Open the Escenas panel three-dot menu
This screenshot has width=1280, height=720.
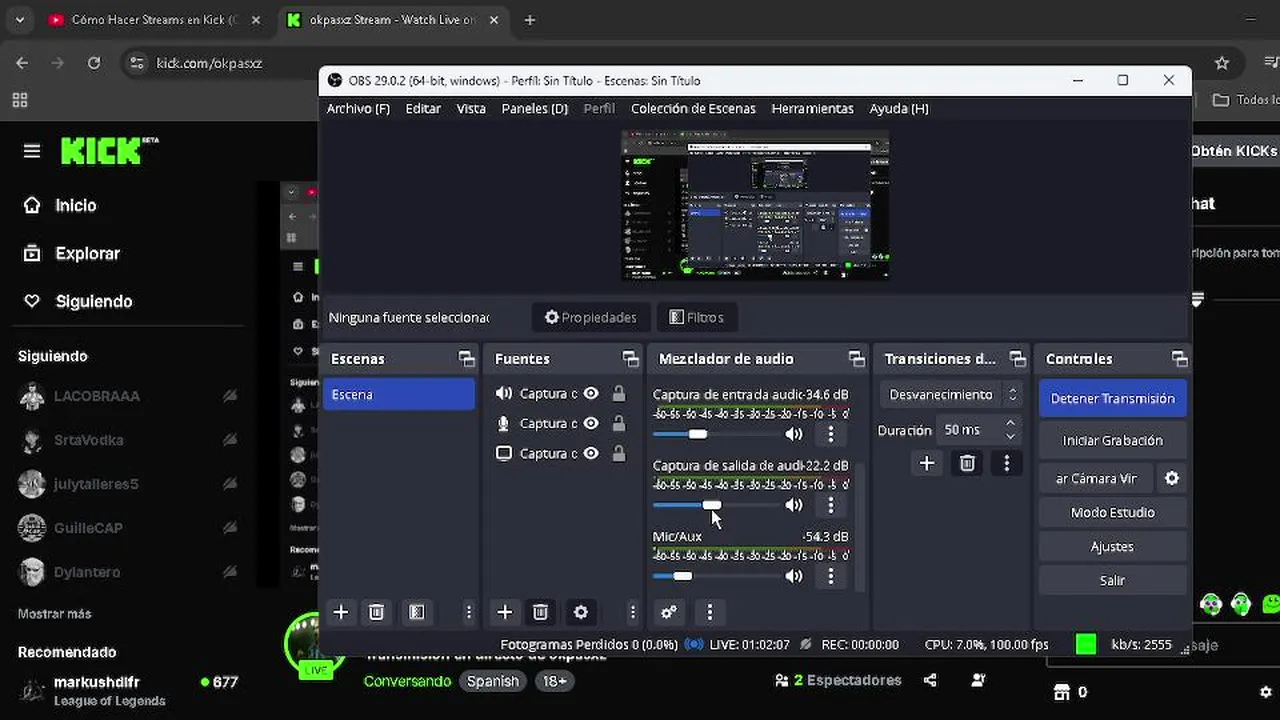(x=468, y=612)
